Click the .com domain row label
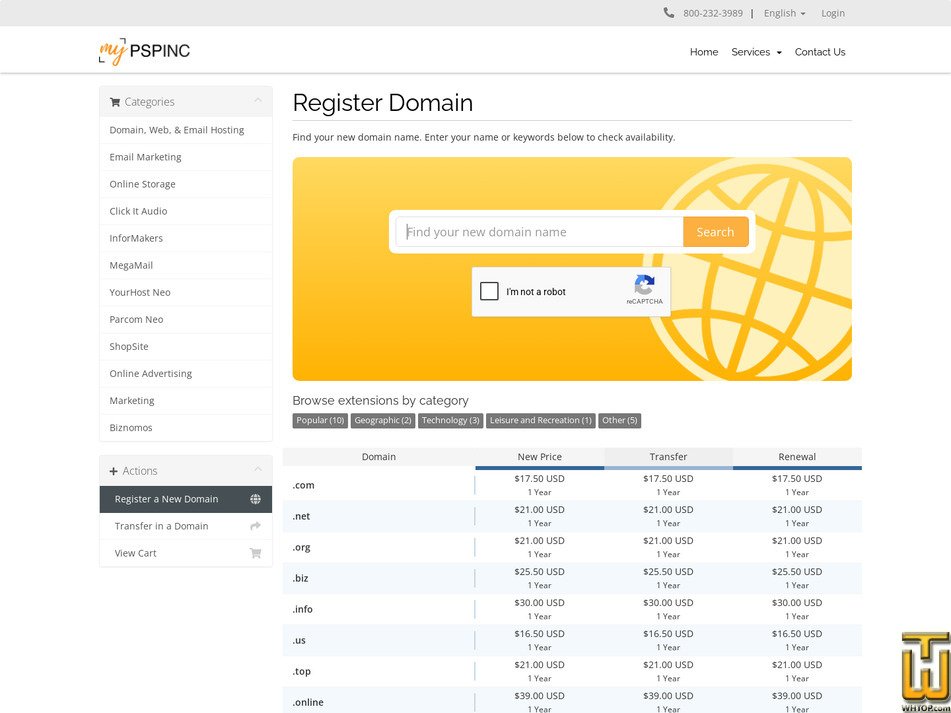The width and height of the screenshot is (951, 713). pyautogui.click(x=303, y=485)
